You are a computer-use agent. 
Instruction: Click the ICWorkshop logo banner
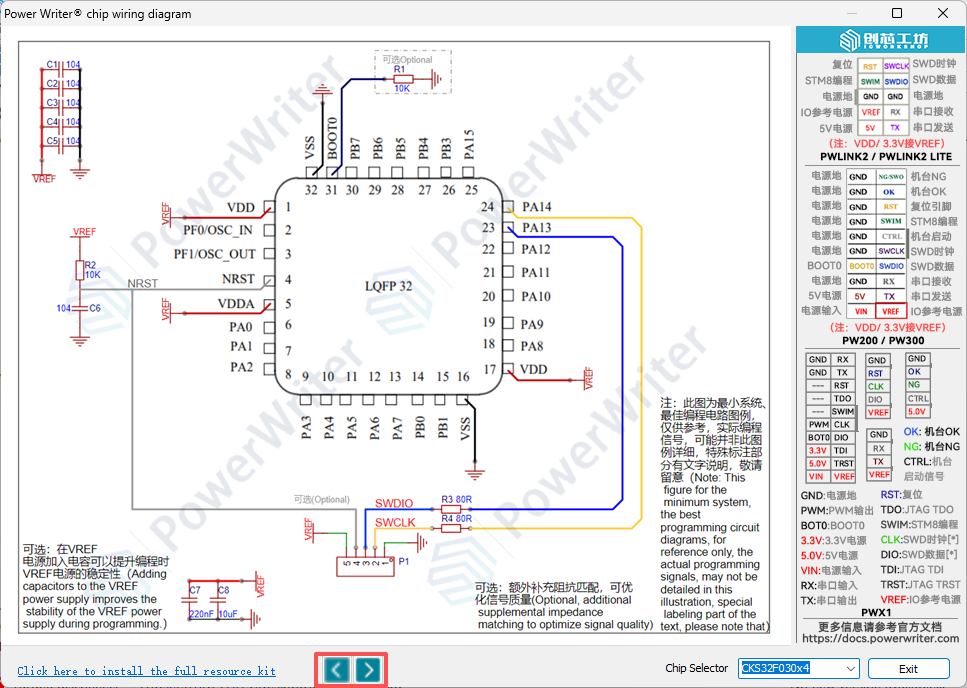coord(881,40)
